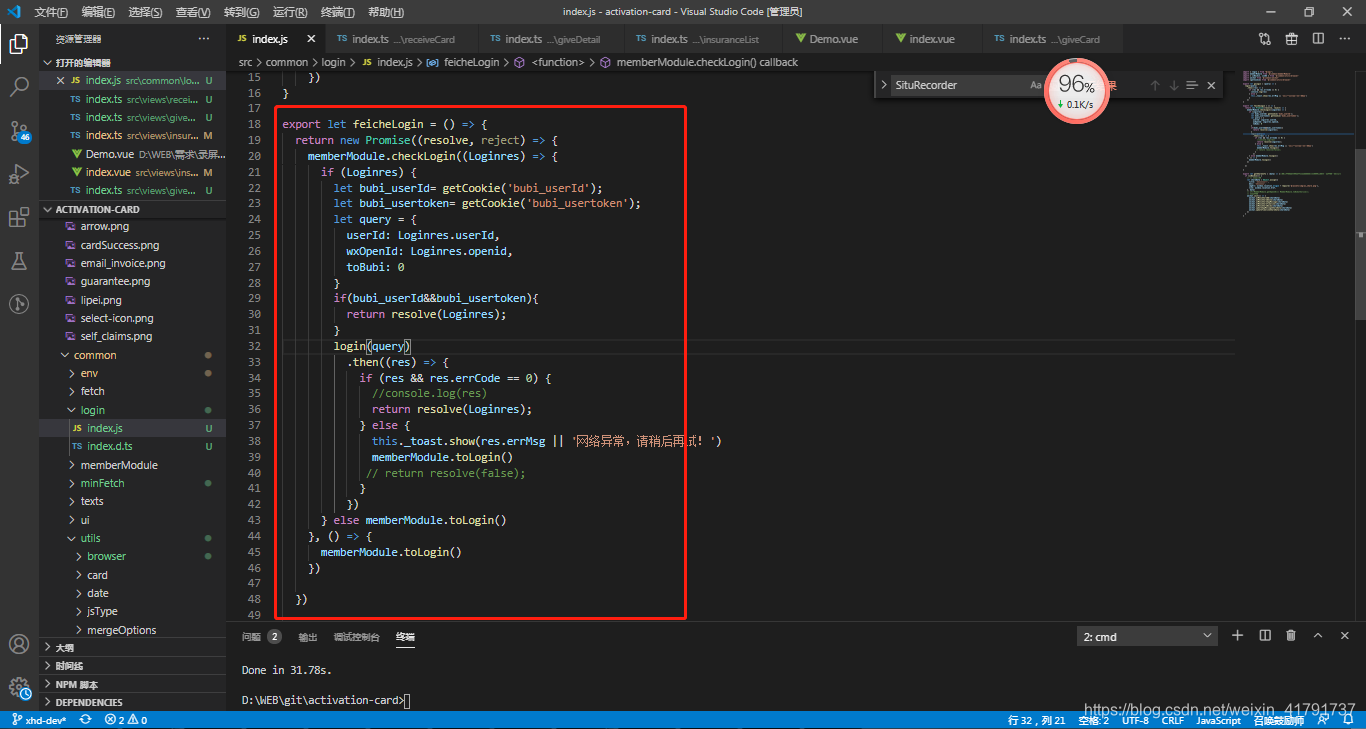Image resolution: width=1366 pixels, height=729 pixels.
Task: Open the Search view in the activity bar
Action: (19, 87)
